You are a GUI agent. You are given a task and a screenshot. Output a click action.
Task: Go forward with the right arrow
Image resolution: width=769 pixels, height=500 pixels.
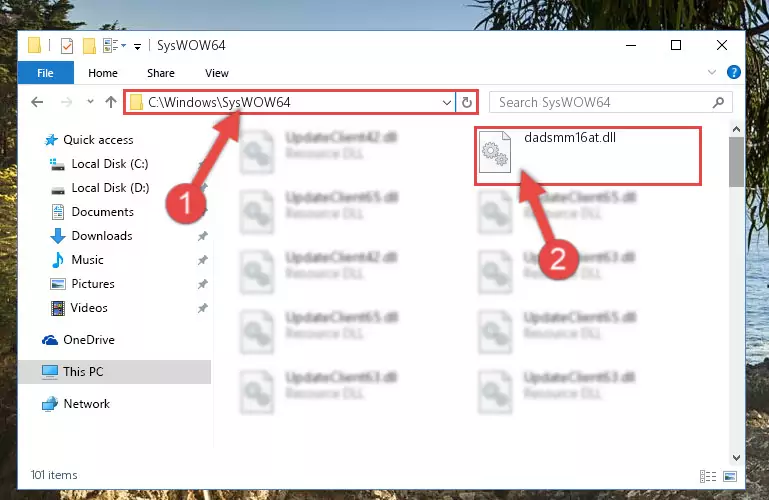tap(66, 102)
